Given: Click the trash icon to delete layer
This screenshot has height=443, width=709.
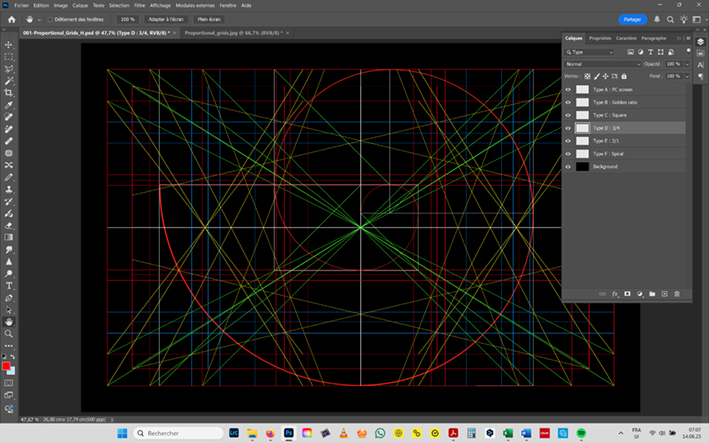Looking at the screenshot, I should [677, 293].
